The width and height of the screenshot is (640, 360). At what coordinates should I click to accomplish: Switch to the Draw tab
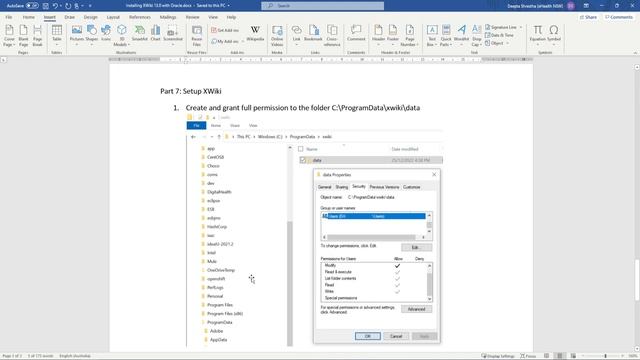coord(70,17)
